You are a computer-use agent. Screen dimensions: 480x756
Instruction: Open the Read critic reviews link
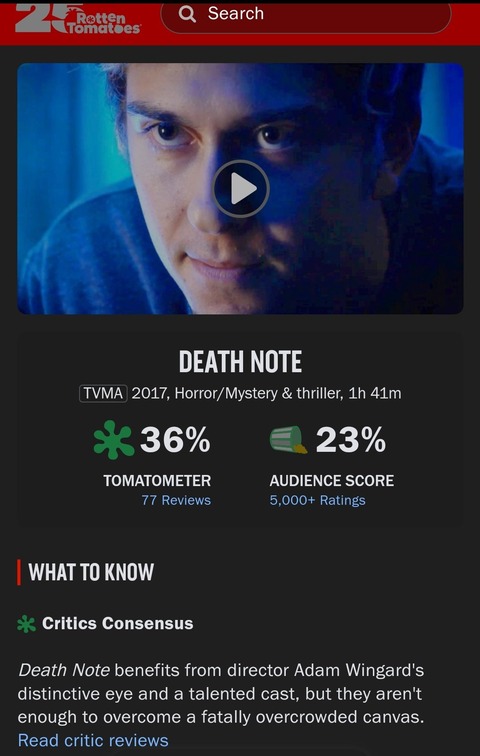(x=93, y=740)
